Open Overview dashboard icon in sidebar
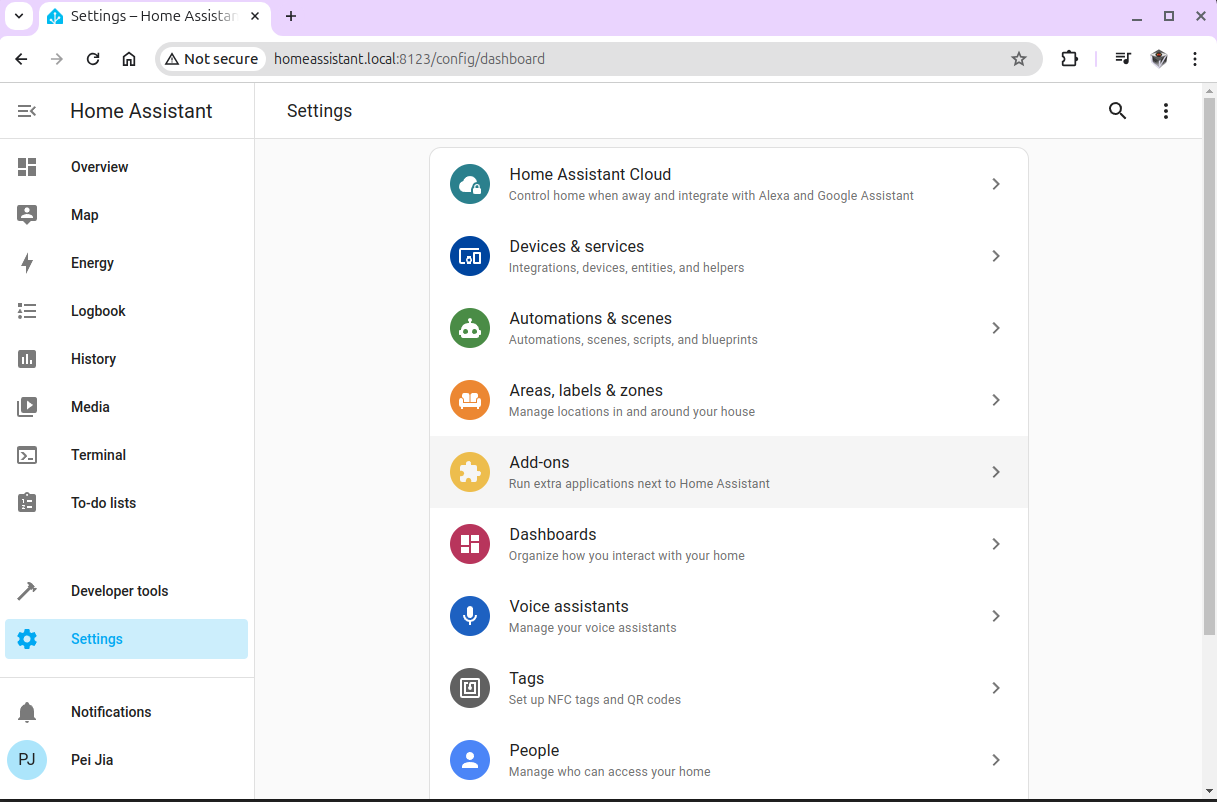The image size is (1217, 802). pos(27,167)
